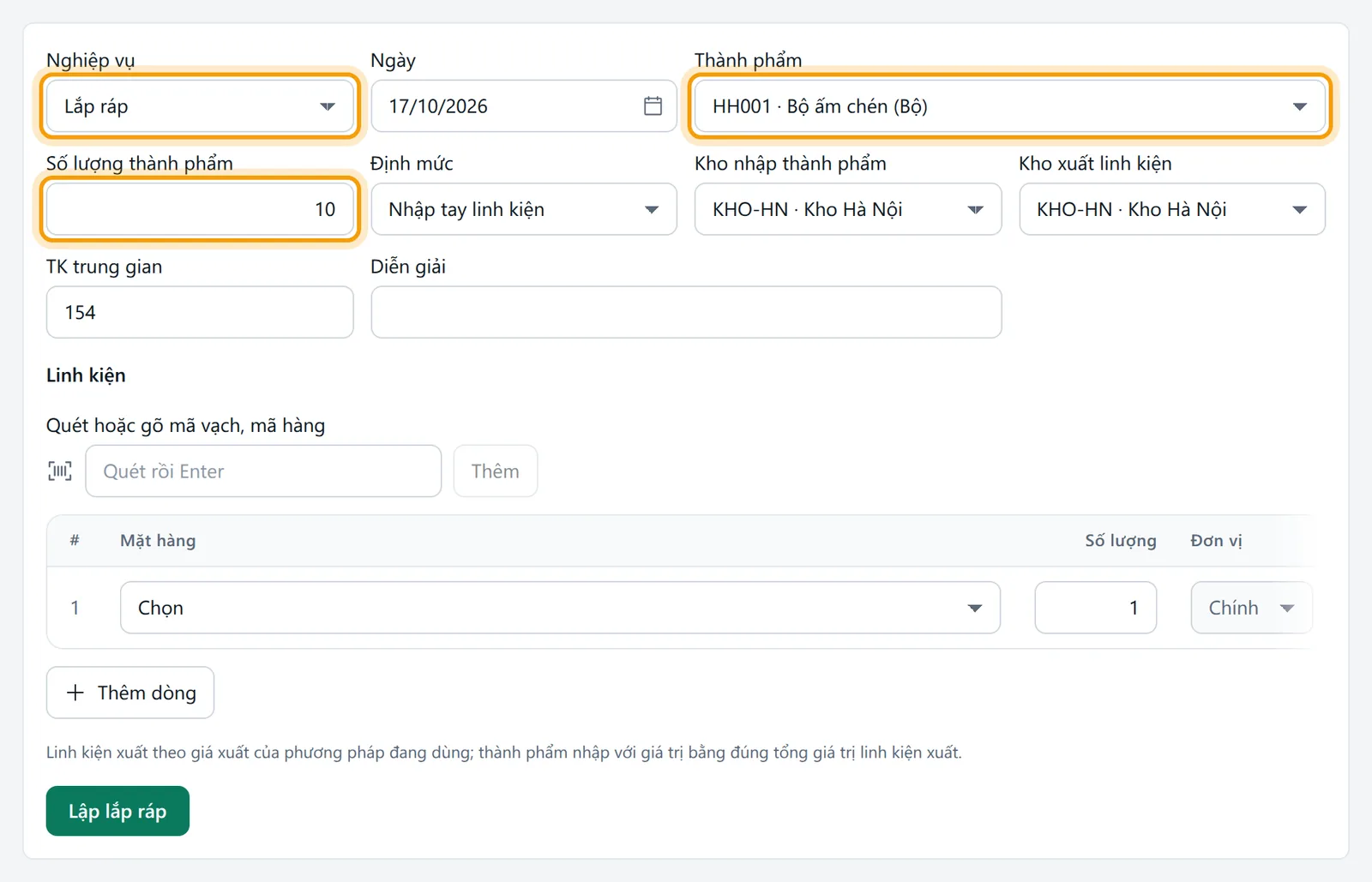Click the Thành phẩm label
This screenshot has width=1372, height=882.
coord(748,61)
